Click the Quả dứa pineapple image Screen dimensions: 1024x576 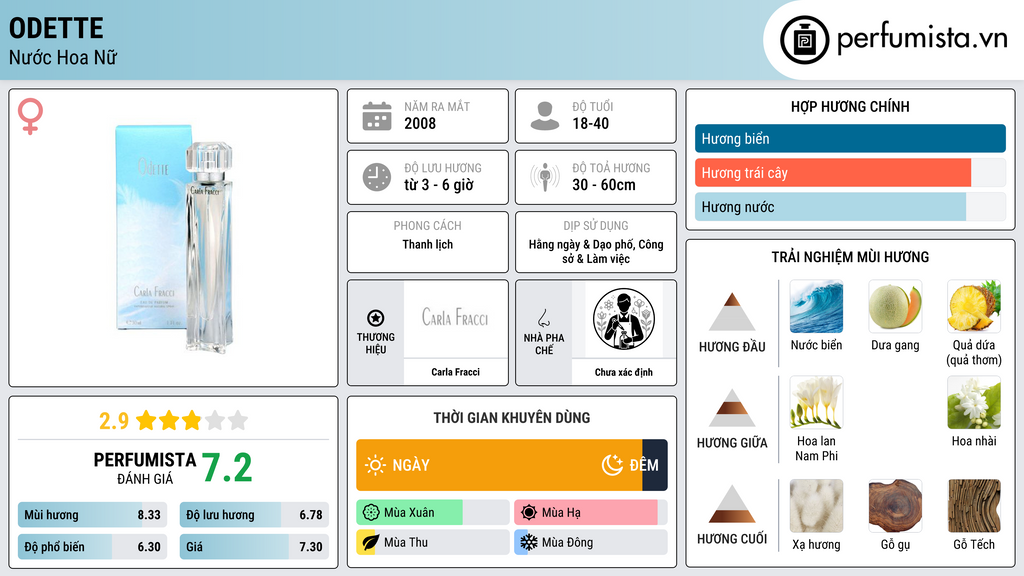(974, 306)
